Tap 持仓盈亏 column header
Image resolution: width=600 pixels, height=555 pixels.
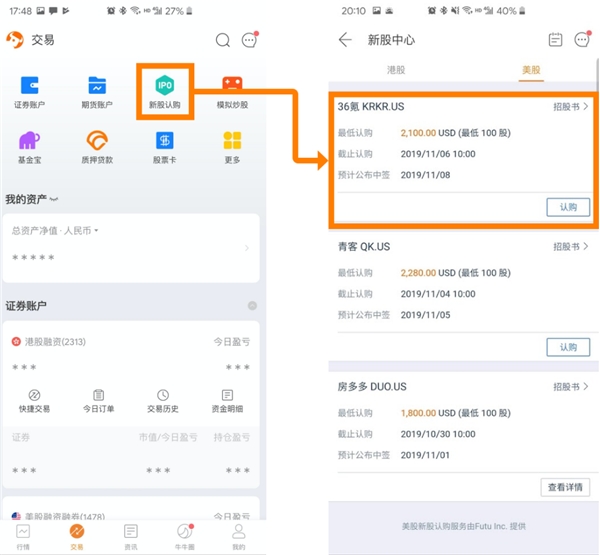click(232, 437)
